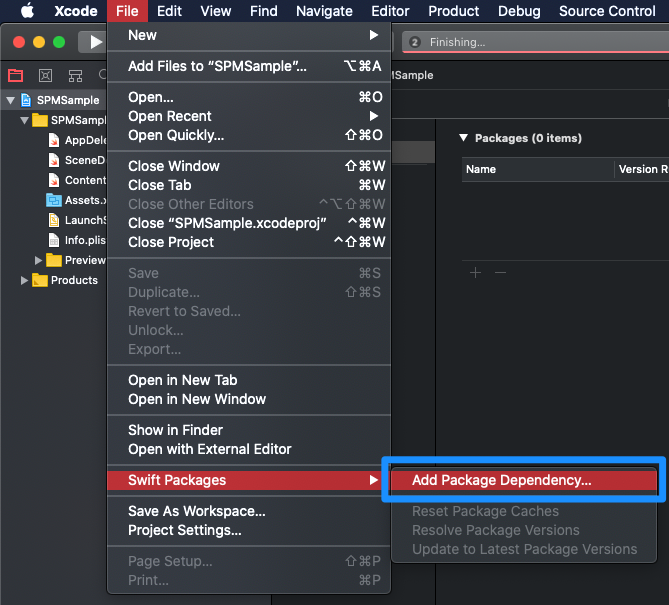The image size is (669, 605).
Task: Open the Find menu
Action: click(x=264, y=11)
